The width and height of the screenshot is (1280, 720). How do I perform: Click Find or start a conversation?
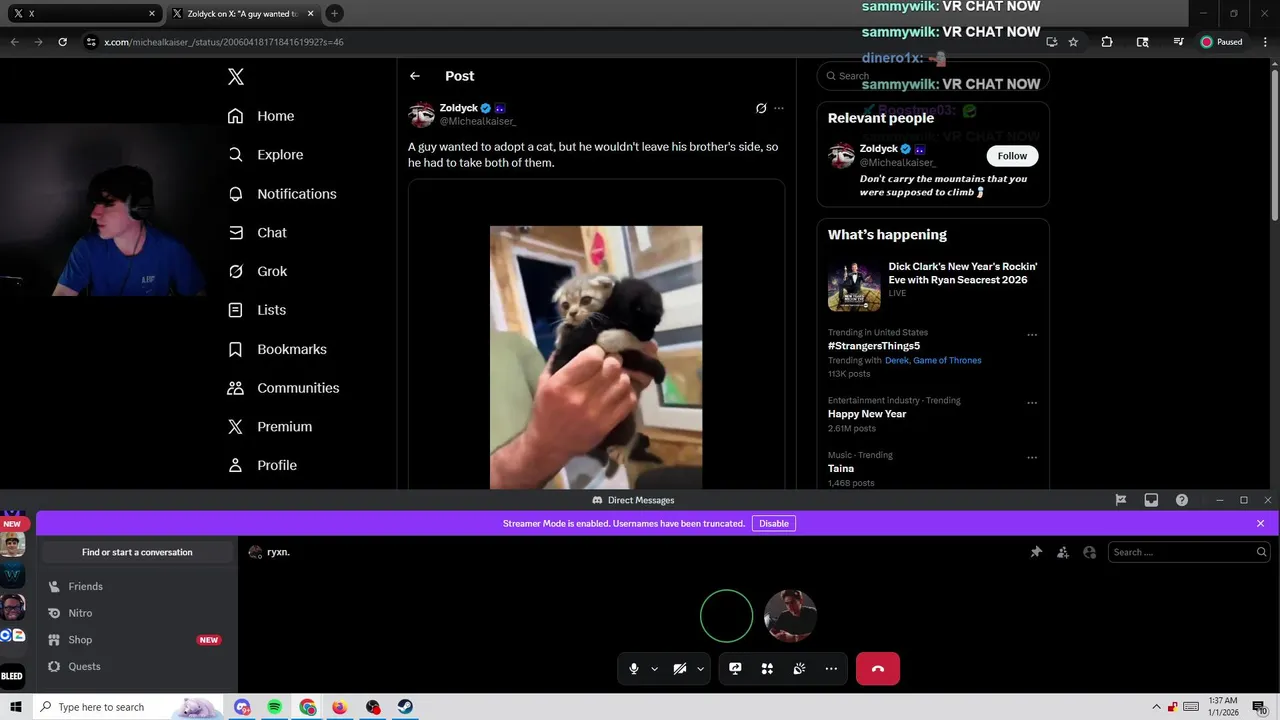pos(138,552)
